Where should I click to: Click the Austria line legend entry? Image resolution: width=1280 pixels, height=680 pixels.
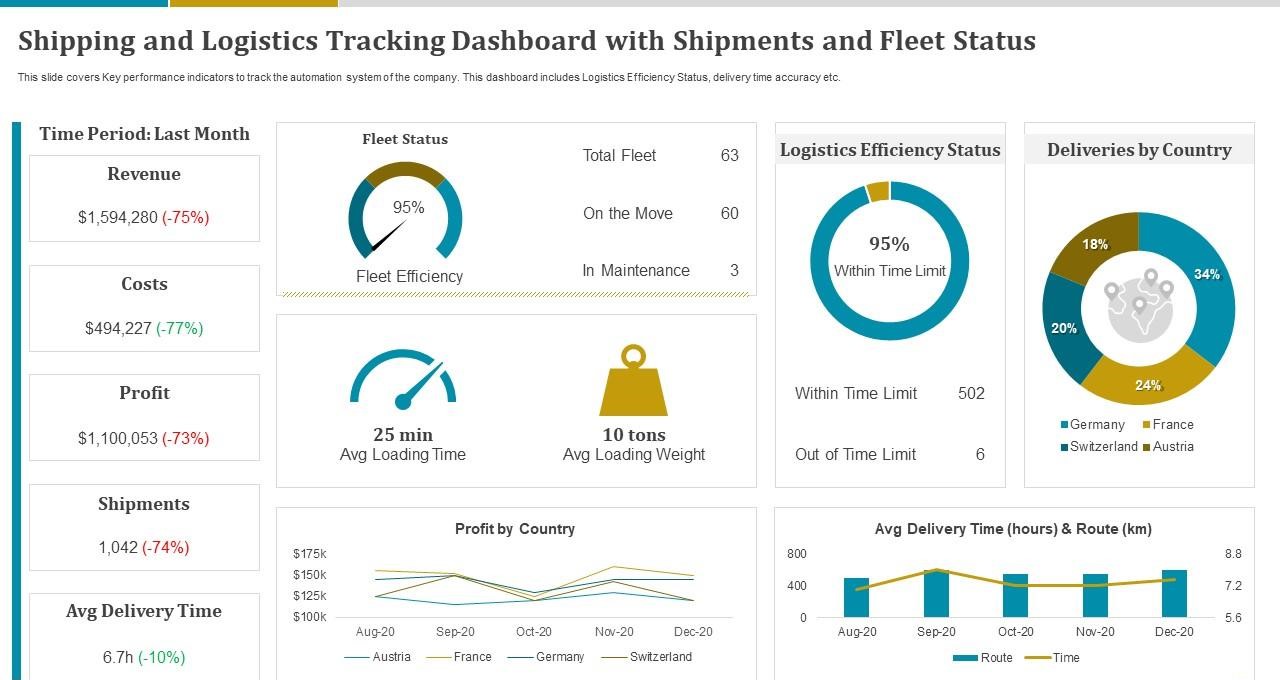(x=377, y=657)
